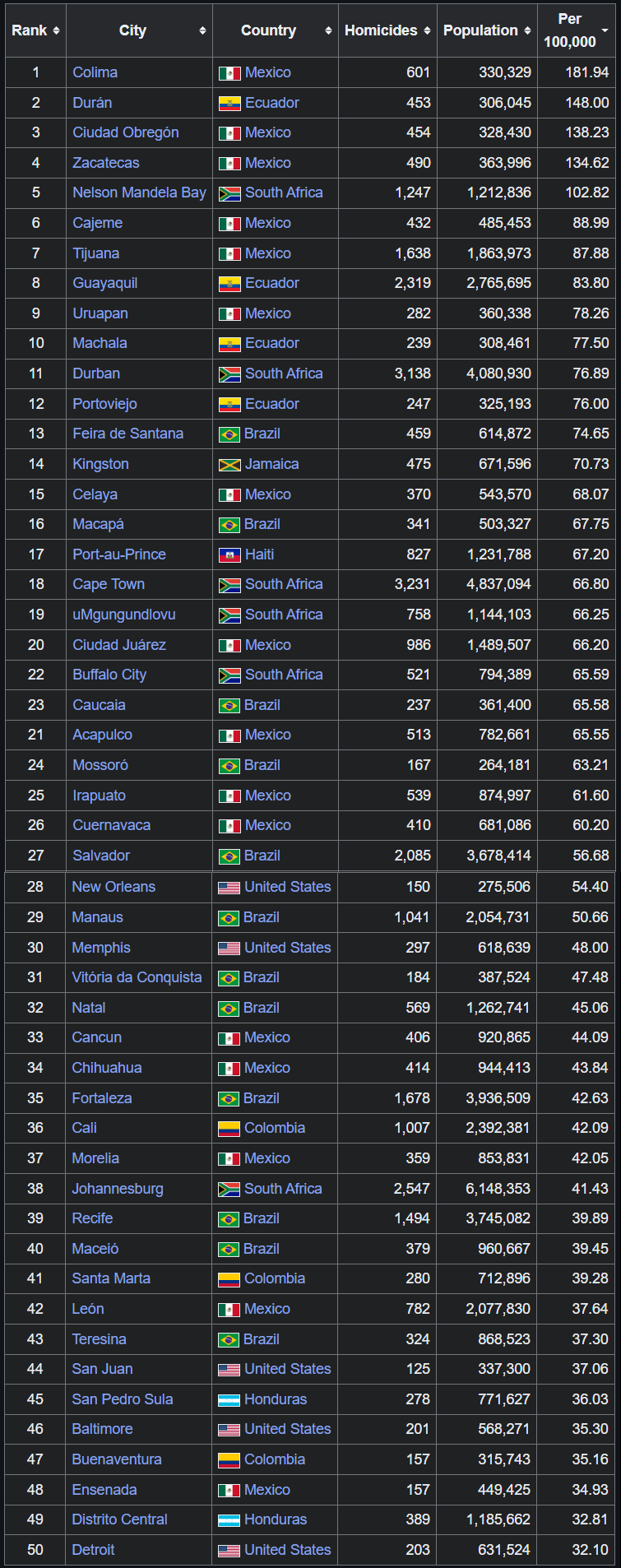621x1568 pixels.
Task: Click the Haiti flag in Port-au-Prince row
Action: [229, 555]
